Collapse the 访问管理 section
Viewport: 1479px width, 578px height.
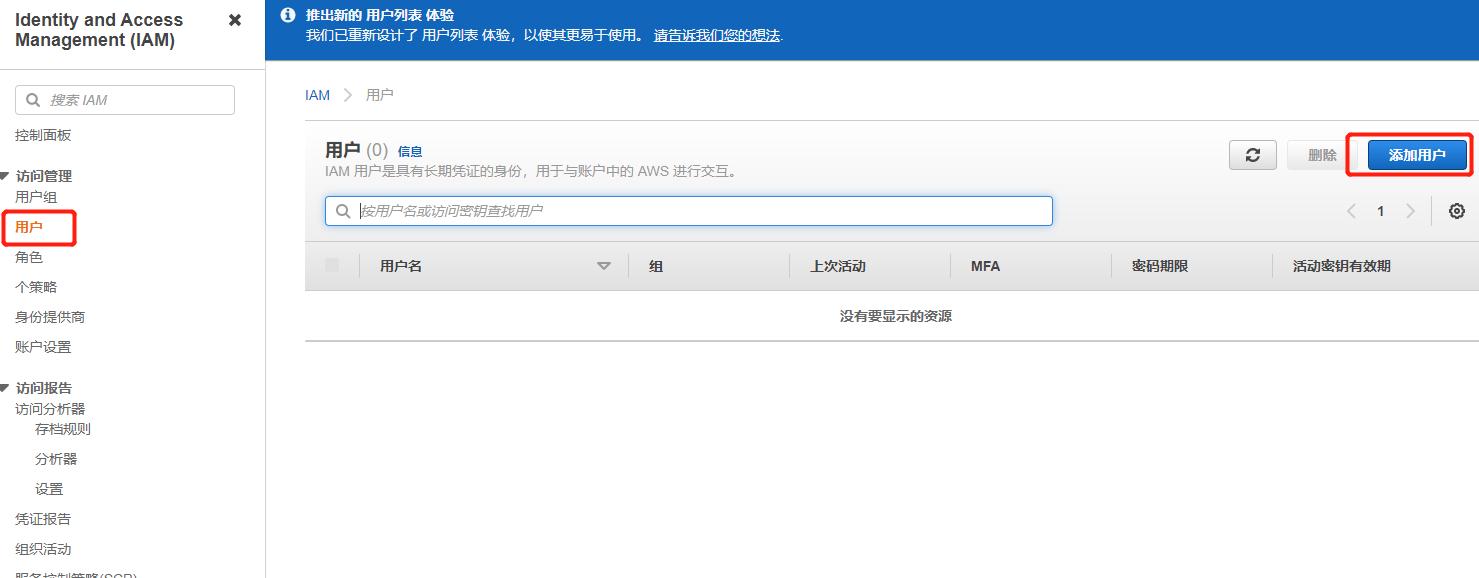11,175
